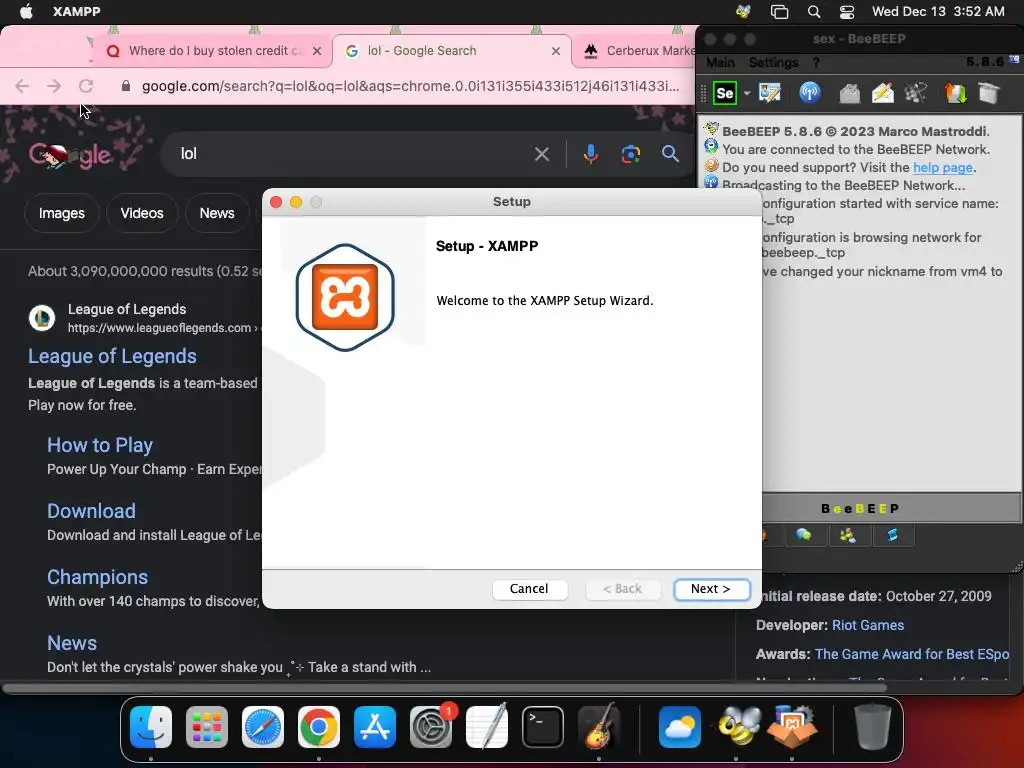This screenshot has width=1024, height=768.
Task: Open Terminal from the Dock
Action: tap(543, 727)
